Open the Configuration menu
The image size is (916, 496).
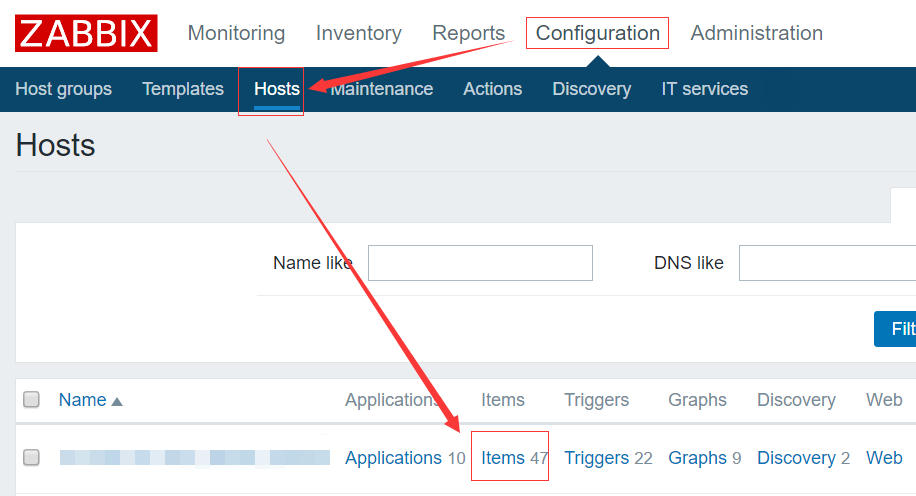coord(598,33)
